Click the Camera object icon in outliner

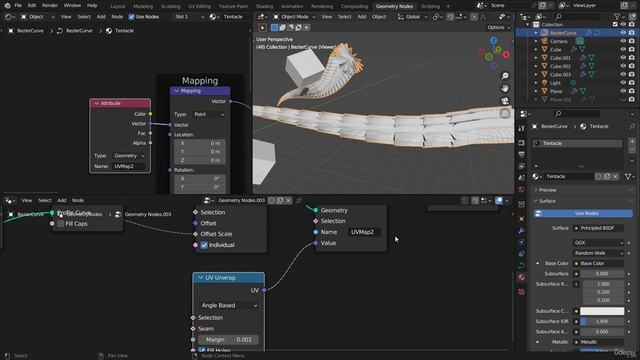click(544, 41)
